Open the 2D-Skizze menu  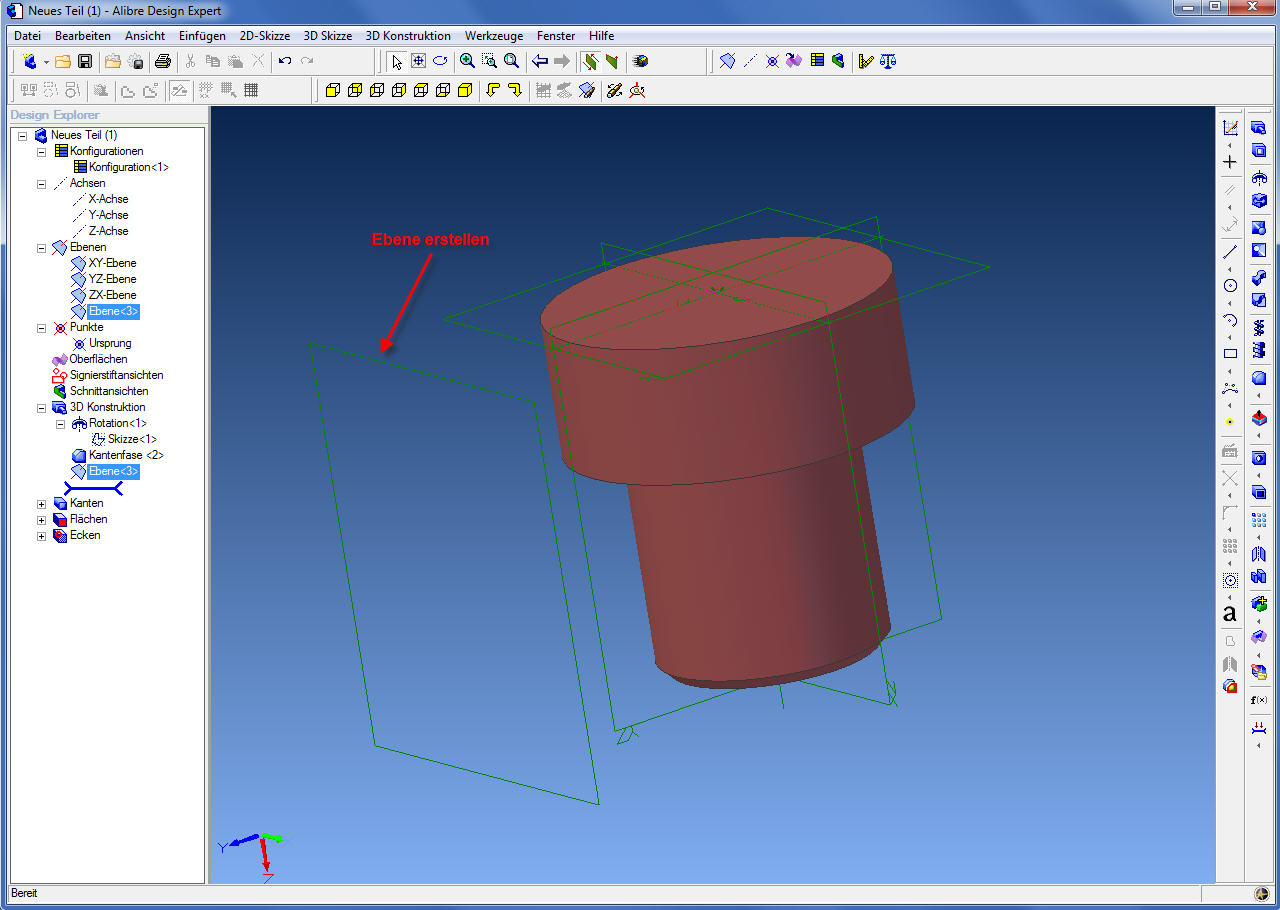265,35
